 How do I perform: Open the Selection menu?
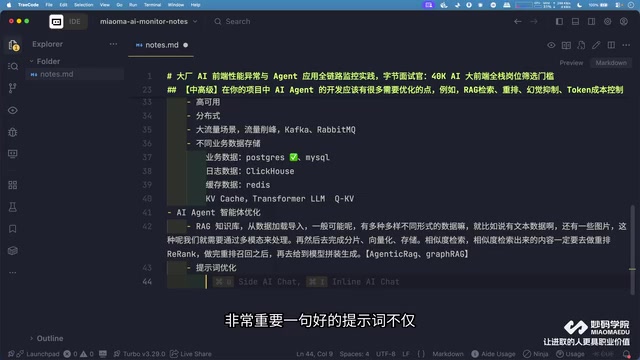coord(84,5)
